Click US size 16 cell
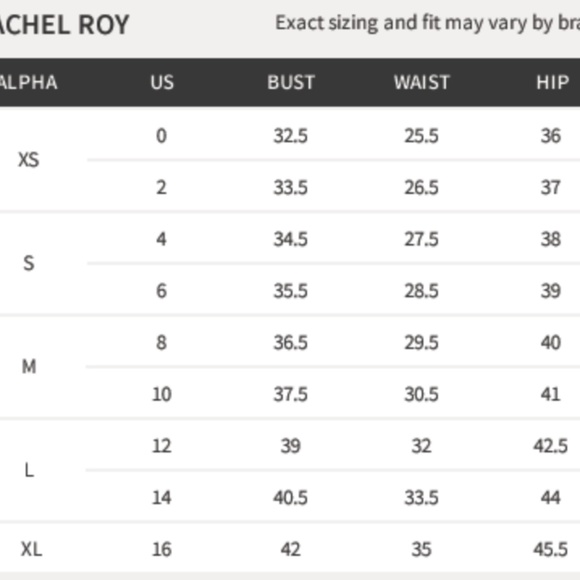 [x=162, y=549]
